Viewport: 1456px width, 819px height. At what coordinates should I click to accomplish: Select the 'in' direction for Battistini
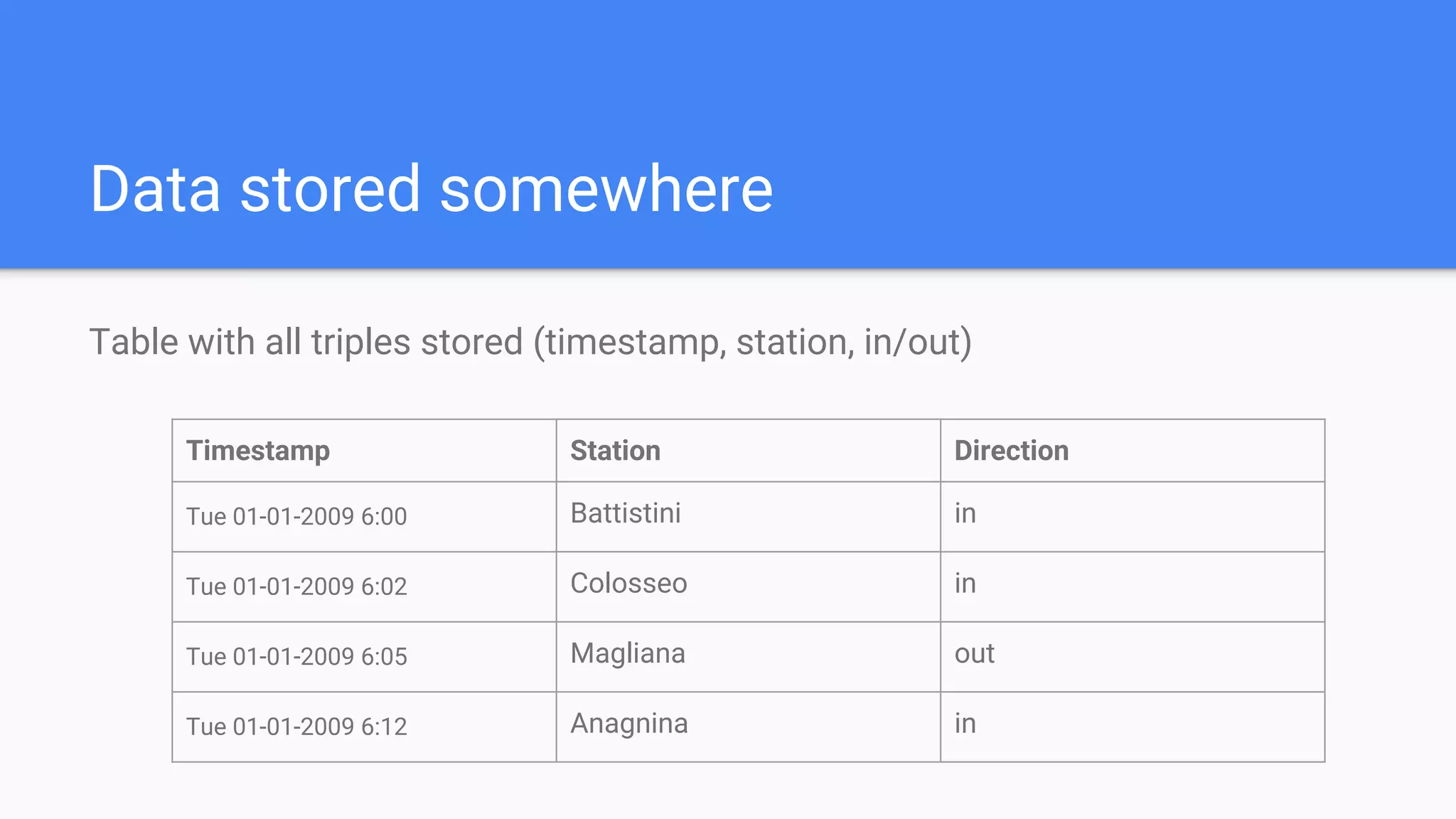pos(1133,517)
